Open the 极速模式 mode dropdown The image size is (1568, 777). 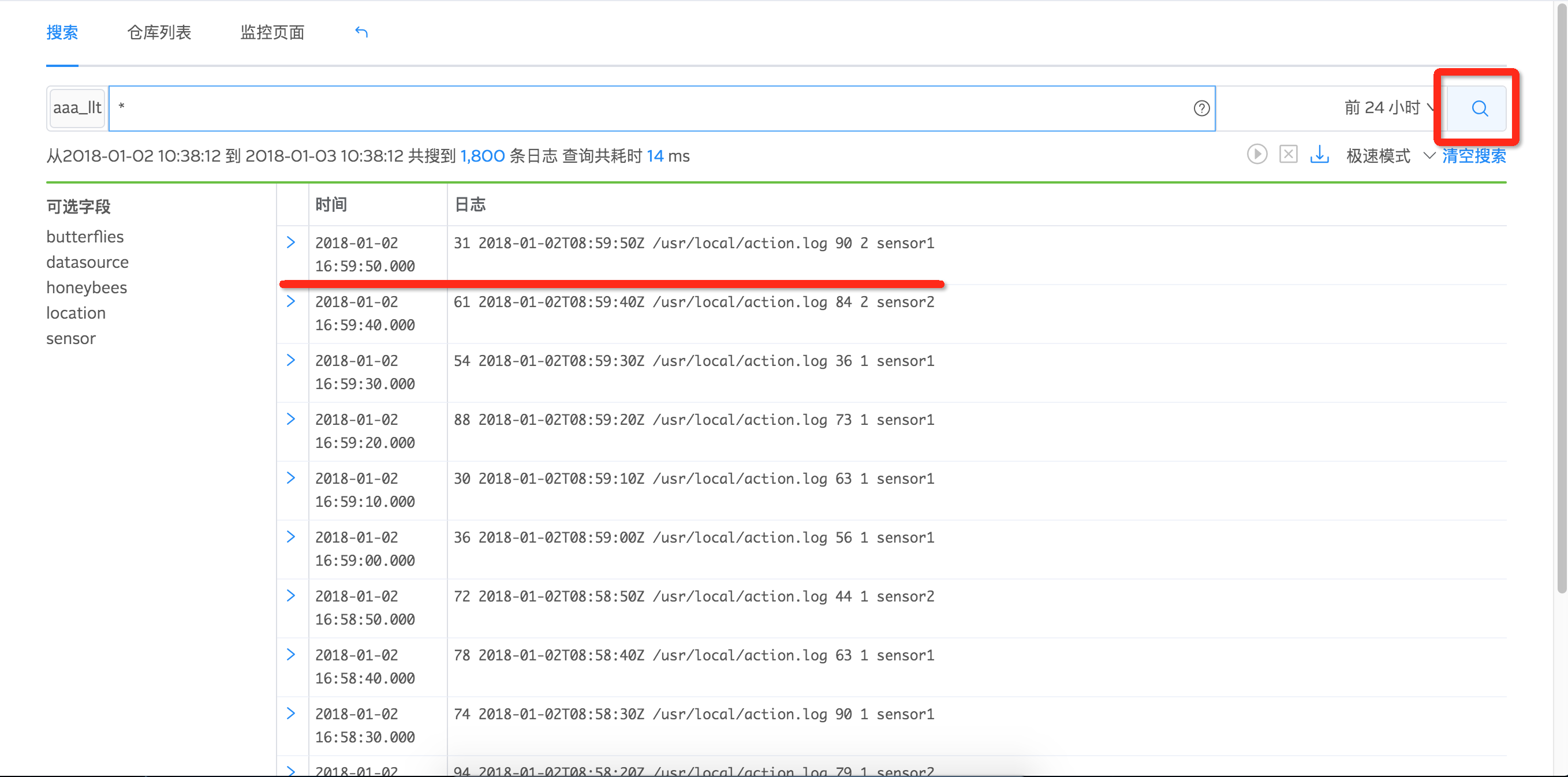pos(1389,156)
